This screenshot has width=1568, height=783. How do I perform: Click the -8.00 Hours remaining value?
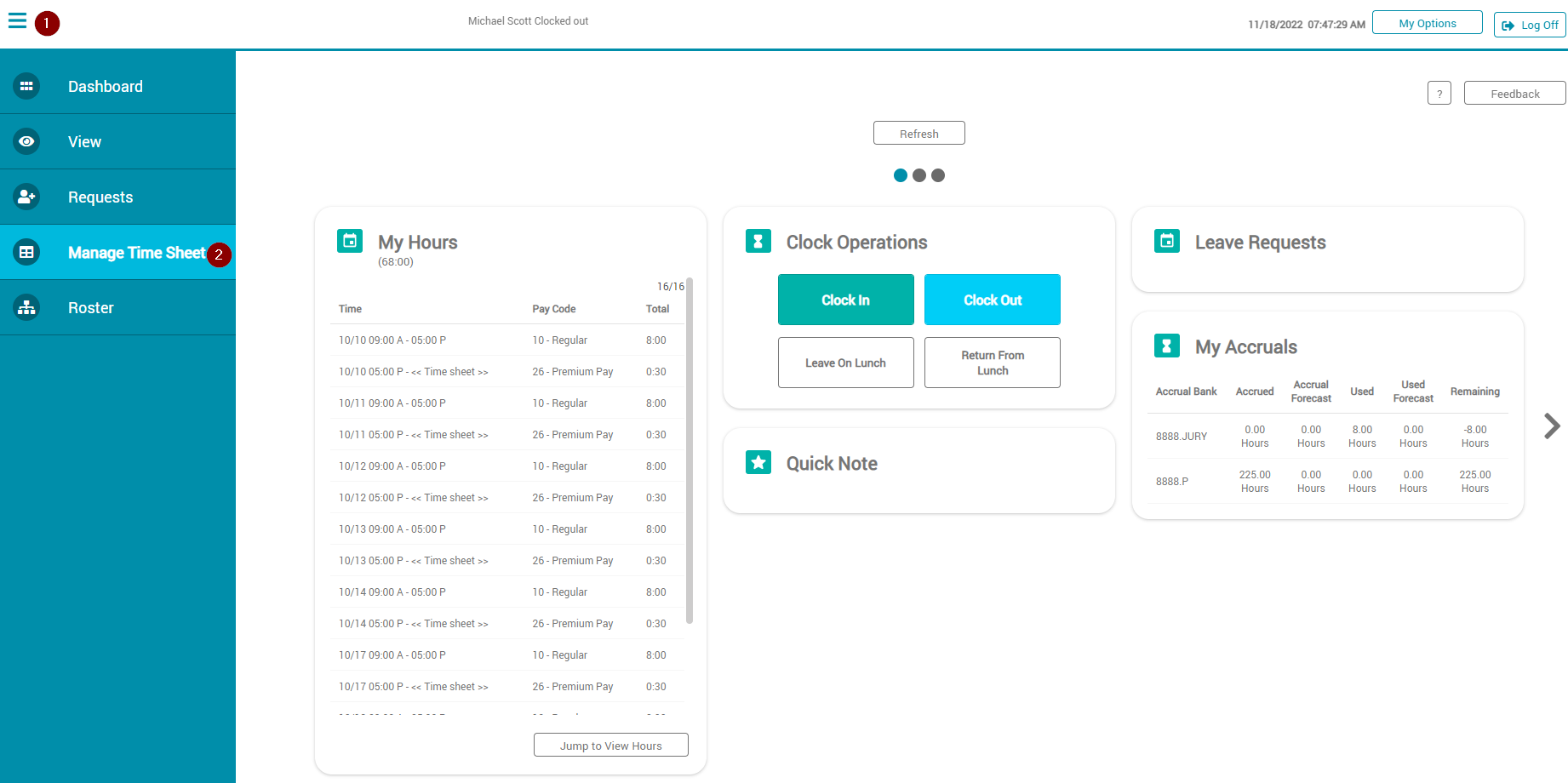[1475, 436]
